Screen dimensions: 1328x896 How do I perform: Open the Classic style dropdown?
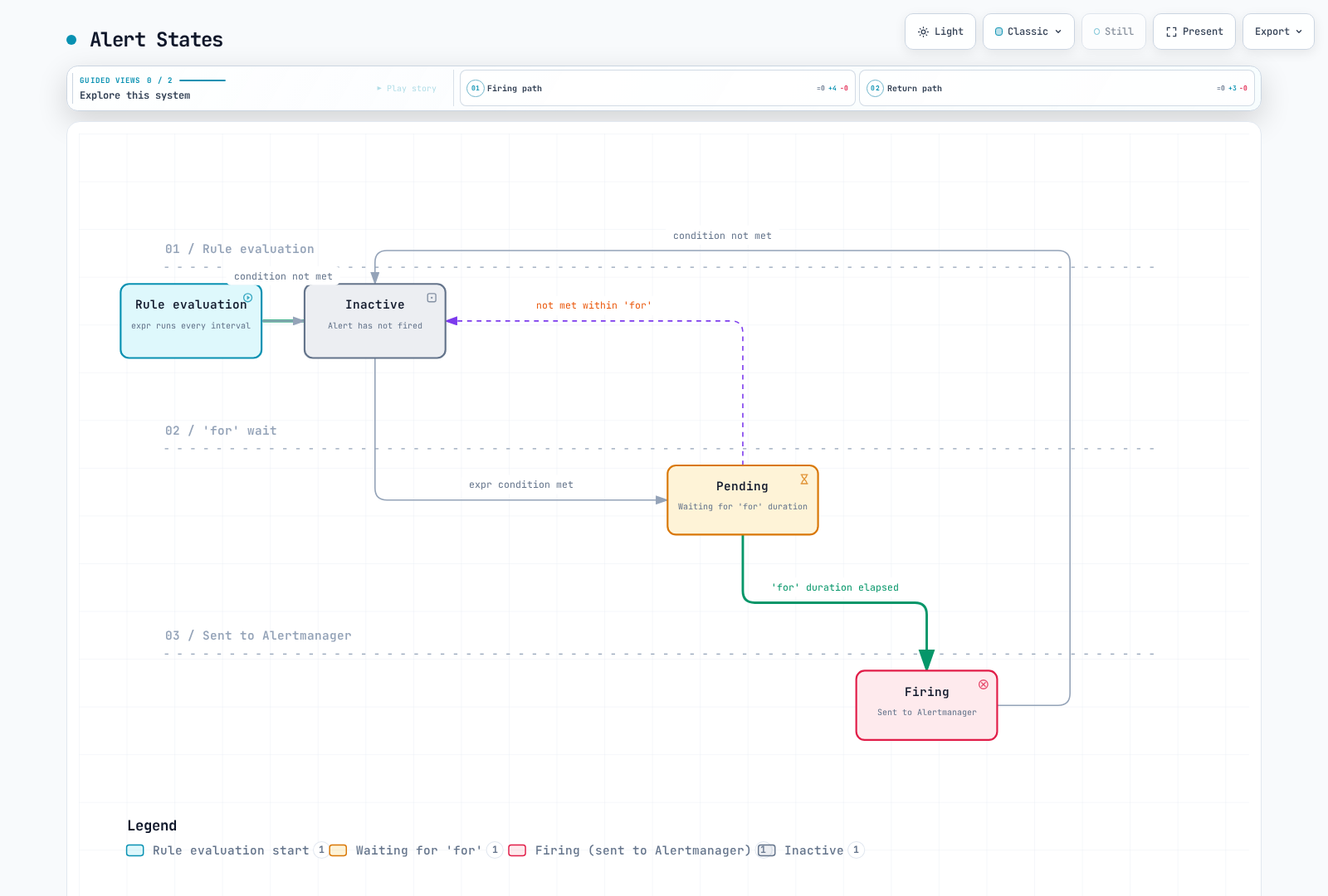[x=1028, y=32]
